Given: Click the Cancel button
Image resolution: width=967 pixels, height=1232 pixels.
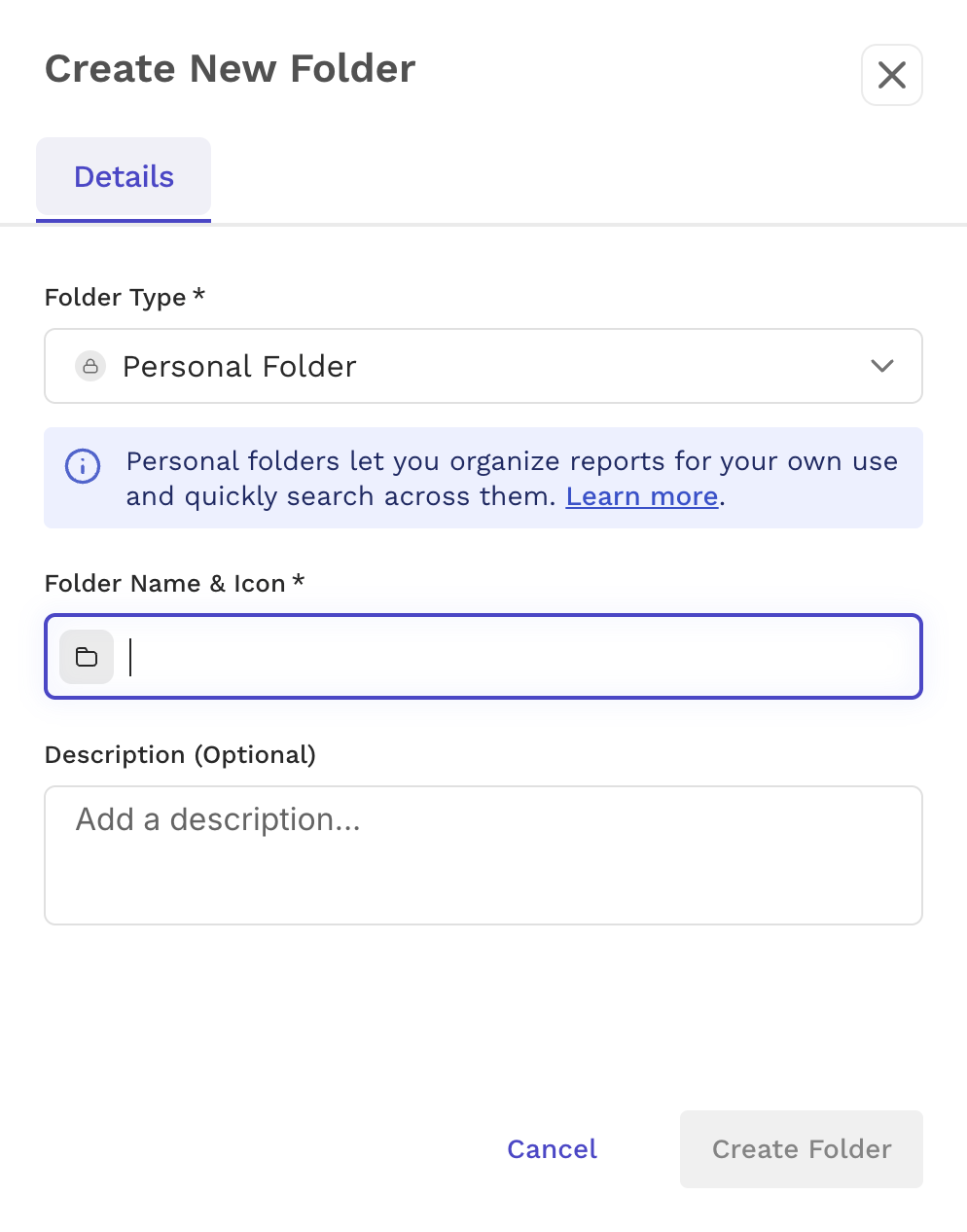Looking at the screenshot, I should (x=552, y=1149).
